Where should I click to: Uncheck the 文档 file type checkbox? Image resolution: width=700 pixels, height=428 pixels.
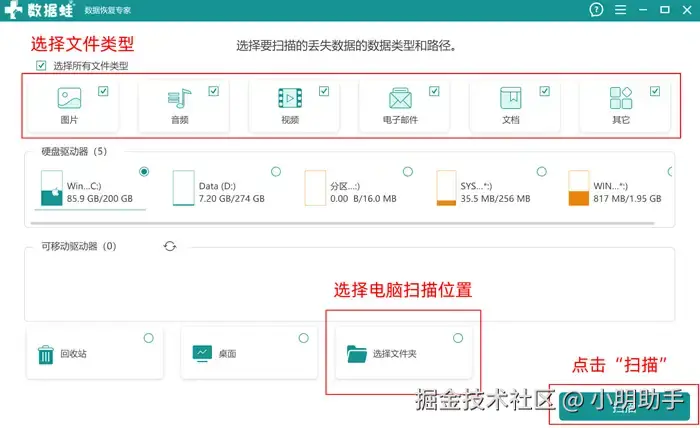tap(544, 91)
